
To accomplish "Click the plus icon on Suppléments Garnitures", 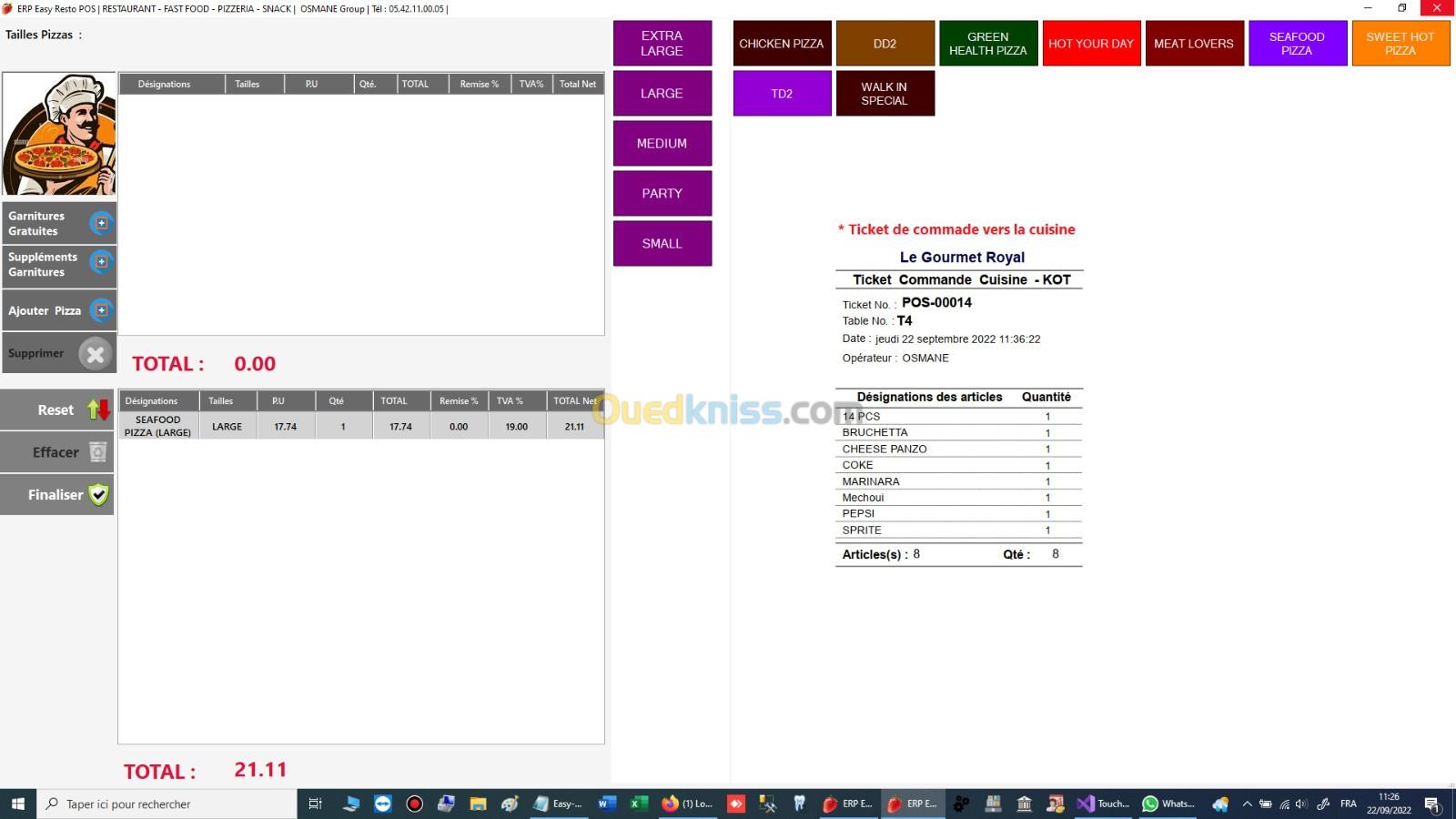I will pyautogui.click(x=101, y=262).
